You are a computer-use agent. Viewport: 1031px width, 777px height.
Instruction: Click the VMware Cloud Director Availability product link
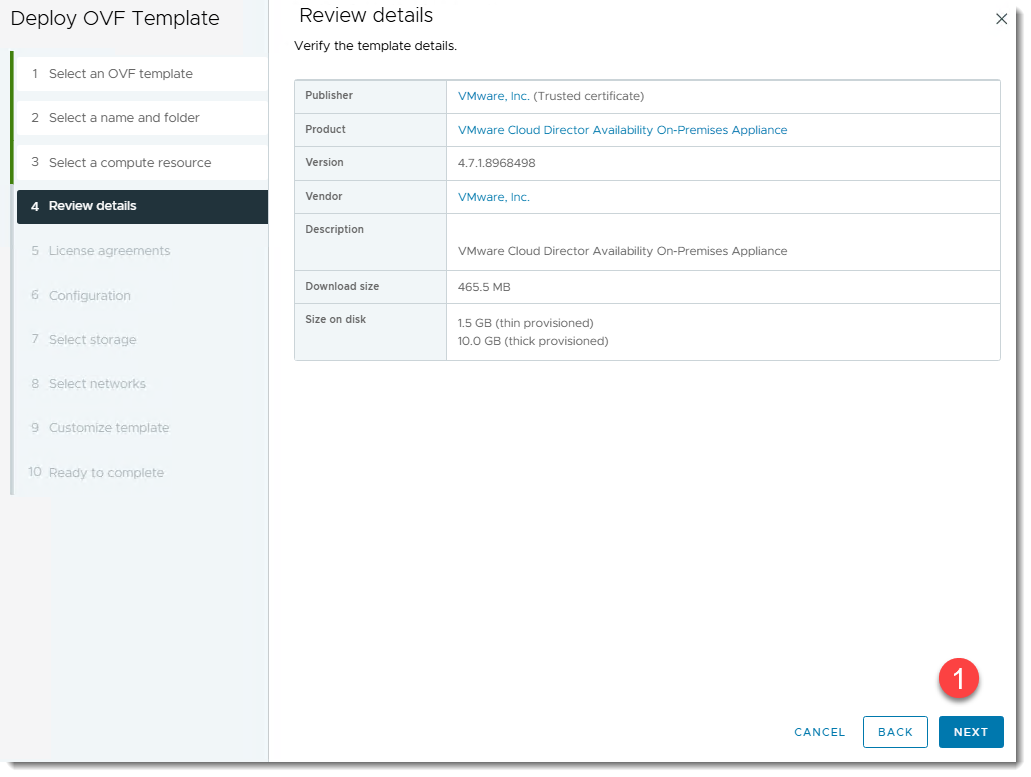coord(622,130)
